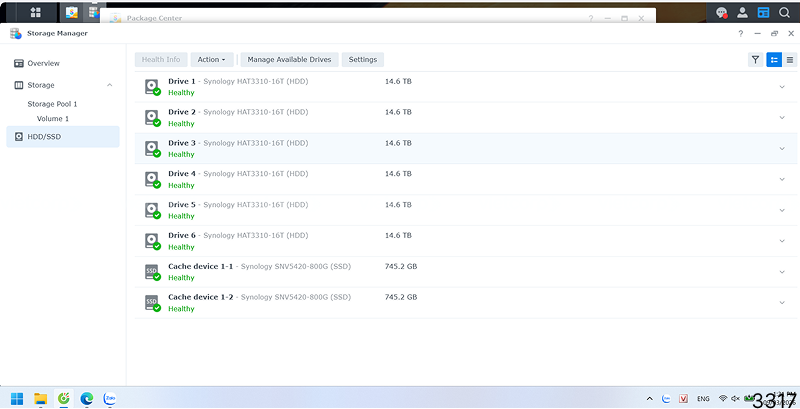
Task: Click the Health Info button
Action: 161,60
